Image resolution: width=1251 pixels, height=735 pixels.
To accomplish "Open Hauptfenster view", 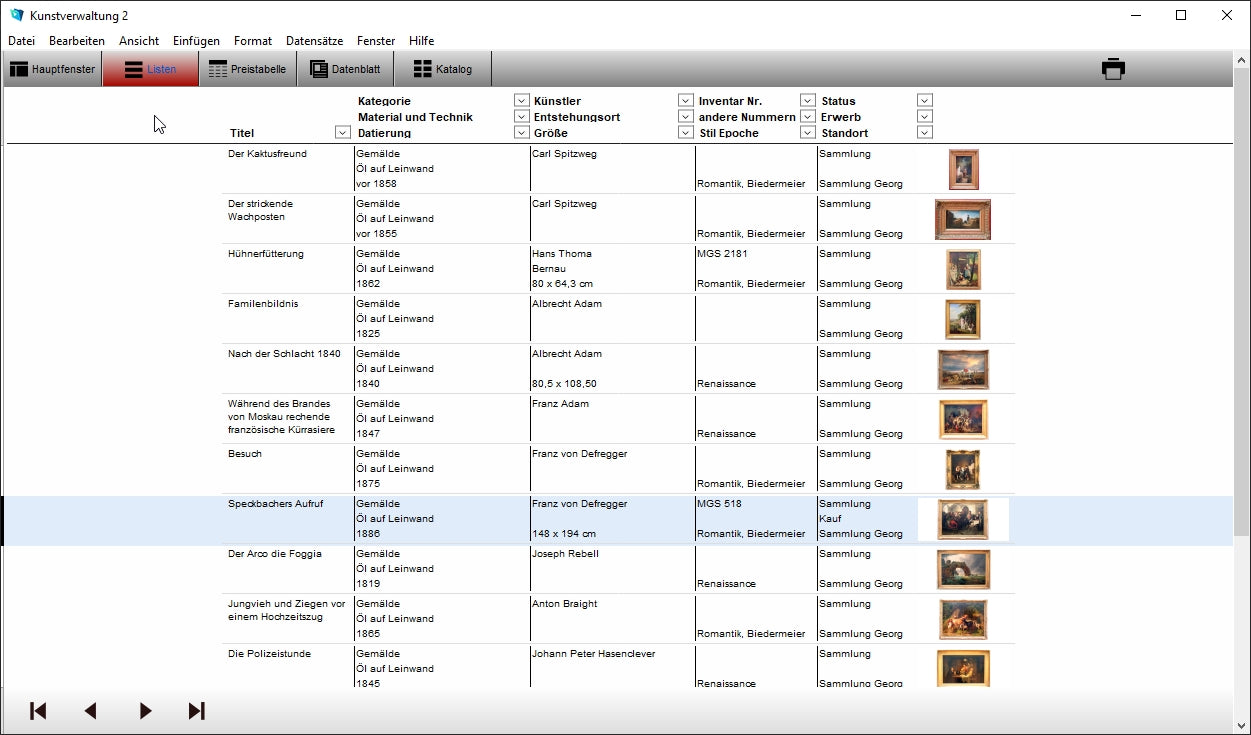I will coord(52,69).
